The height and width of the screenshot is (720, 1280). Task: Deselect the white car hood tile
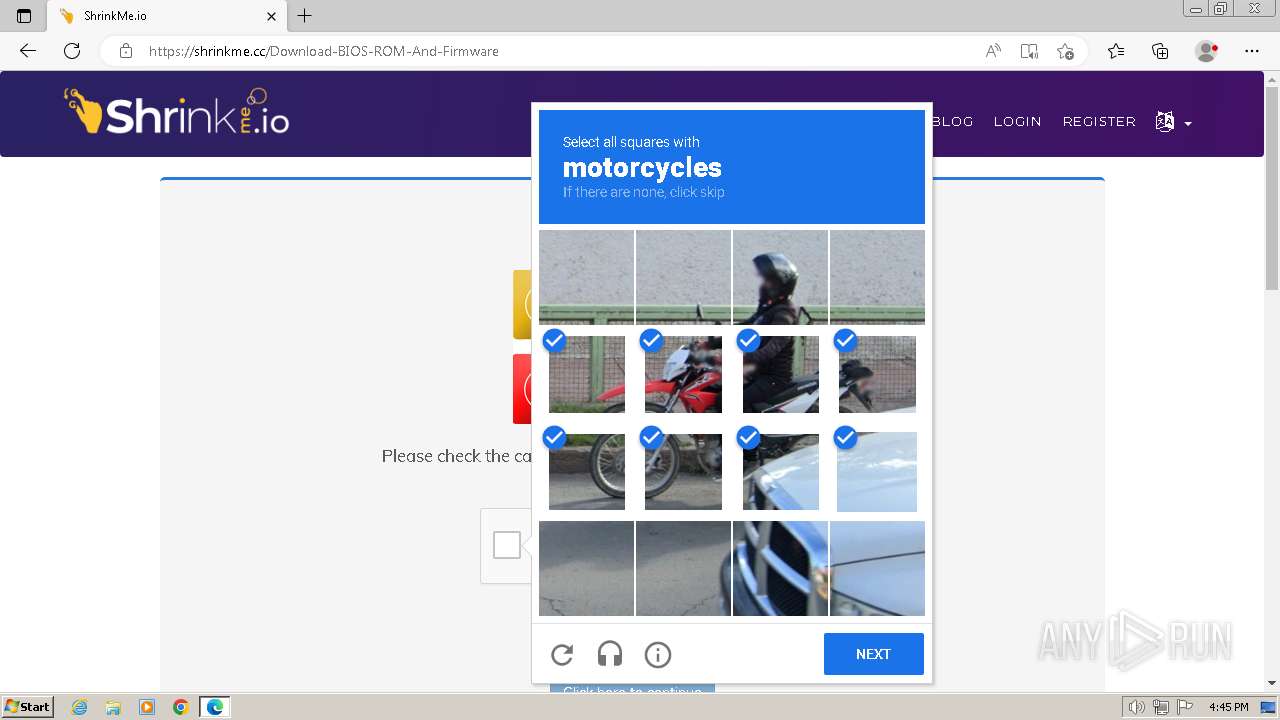tap(877, 471)
